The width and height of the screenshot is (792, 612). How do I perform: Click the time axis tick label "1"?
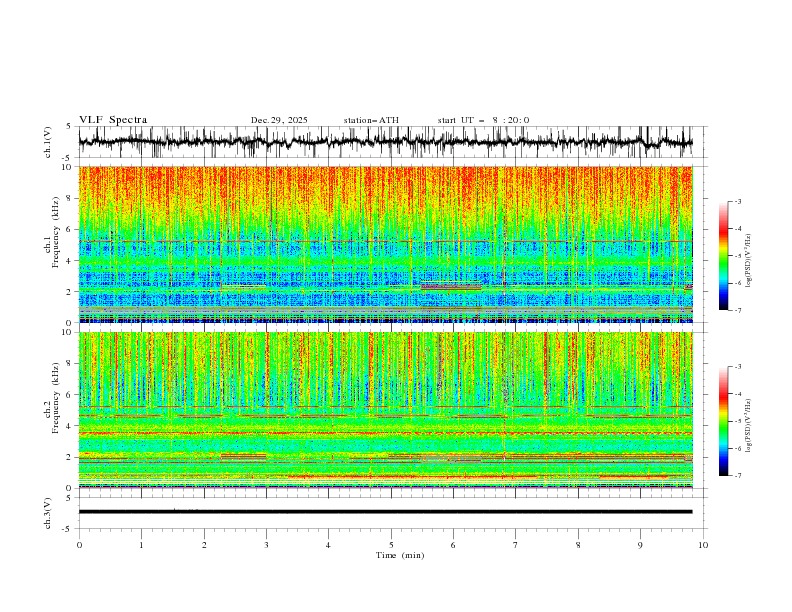pyautogui.click(x=142, y=545)
